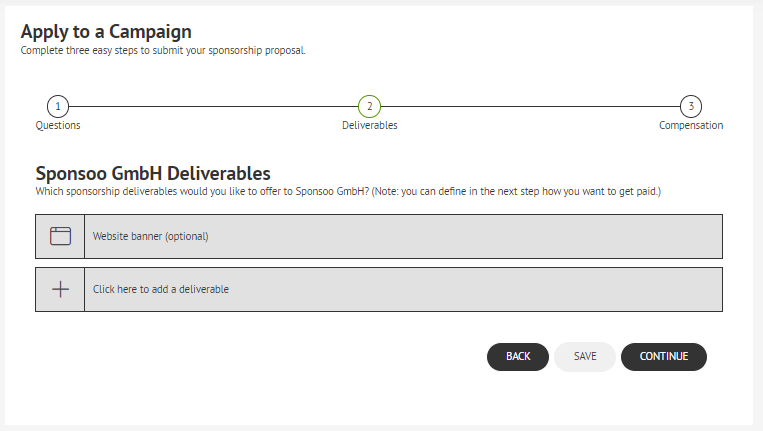Click the Website banner browser window icon
This screenshot has height=431, width=763.
click(x=60, y=236)
